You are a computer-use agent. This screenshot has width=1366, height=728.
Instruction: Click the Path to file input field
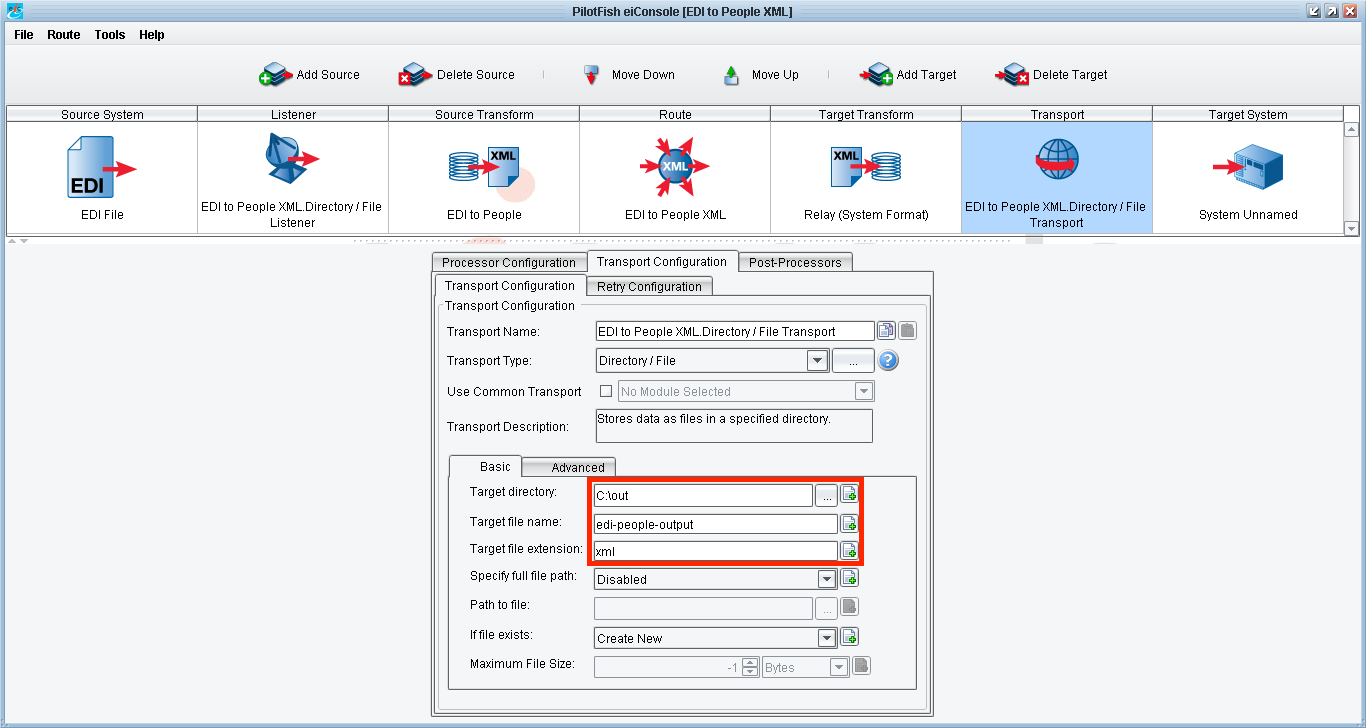703,608
